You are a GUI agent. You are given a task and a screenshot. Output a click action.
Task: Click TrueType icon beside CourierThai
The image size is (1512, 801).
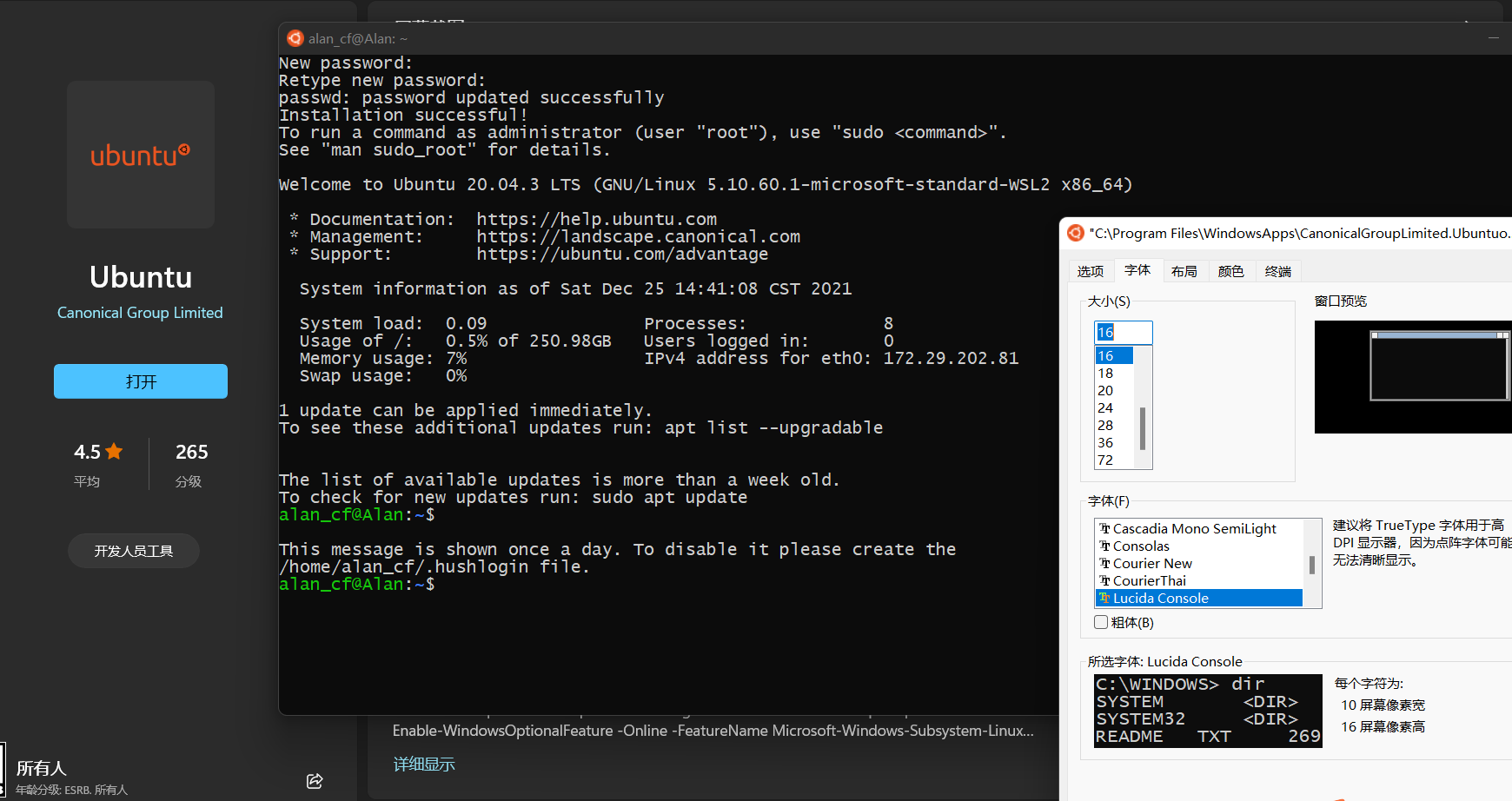1104,580
